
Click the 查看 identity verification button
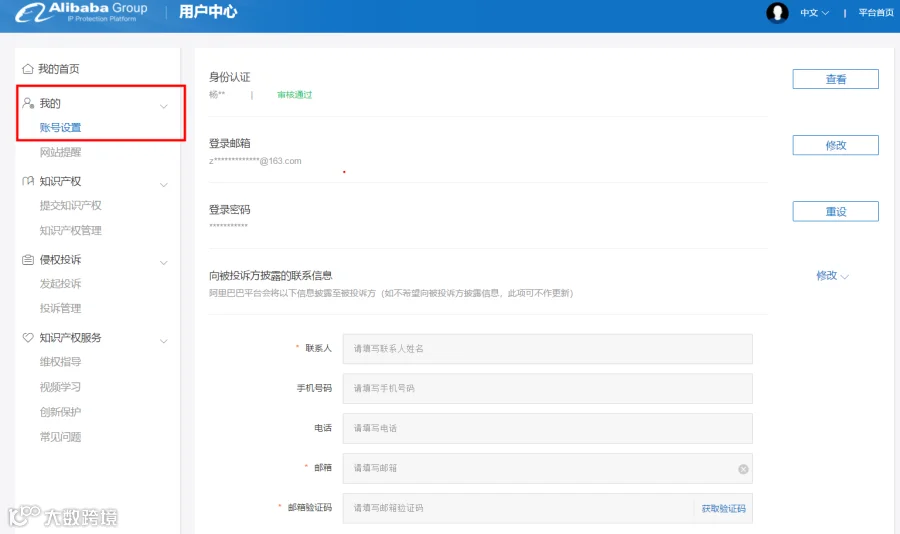point(836,79)
